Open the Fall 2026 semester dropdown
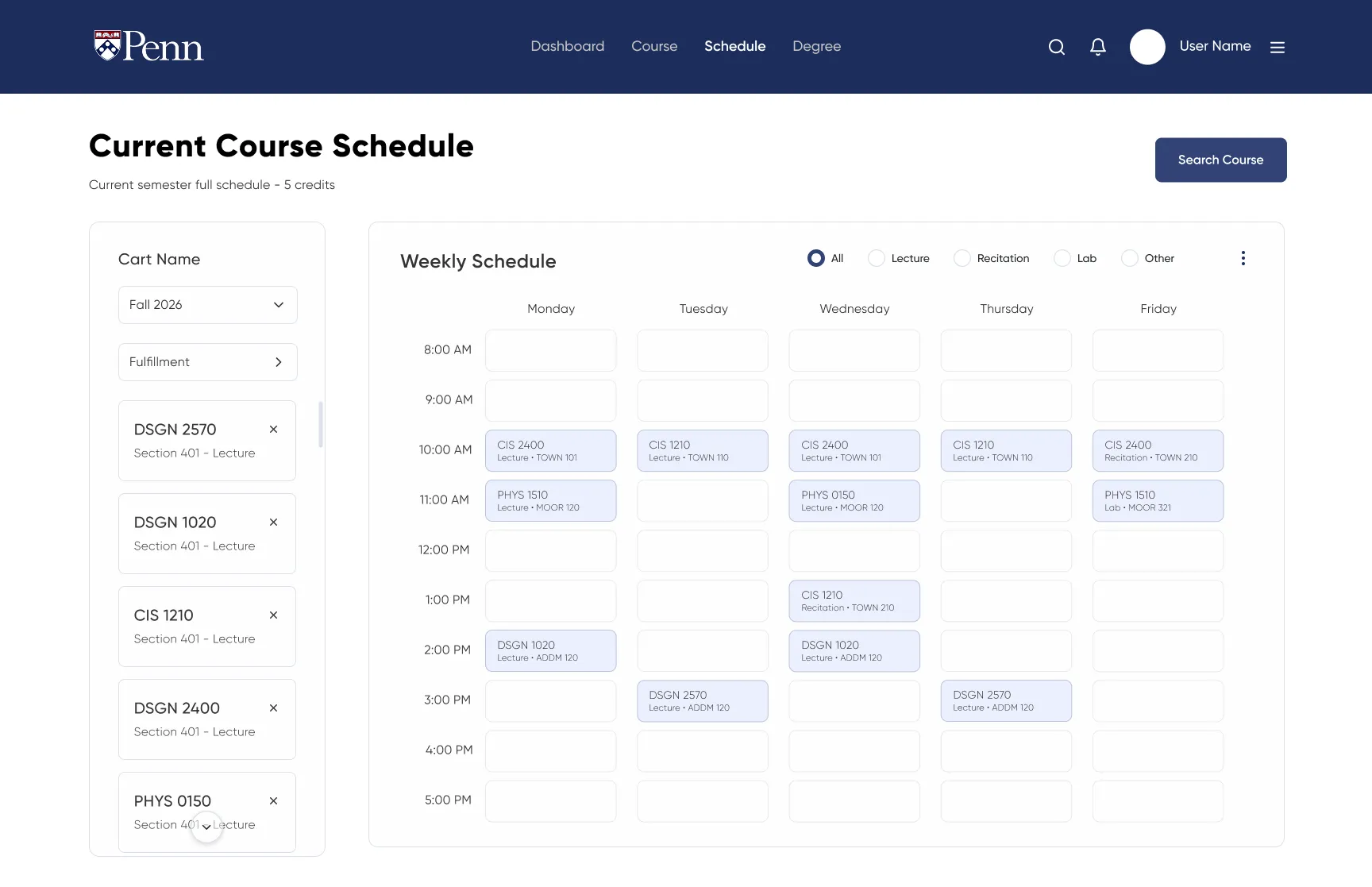The height and width of the screenshot is (887, 1372). pos(208,305)
